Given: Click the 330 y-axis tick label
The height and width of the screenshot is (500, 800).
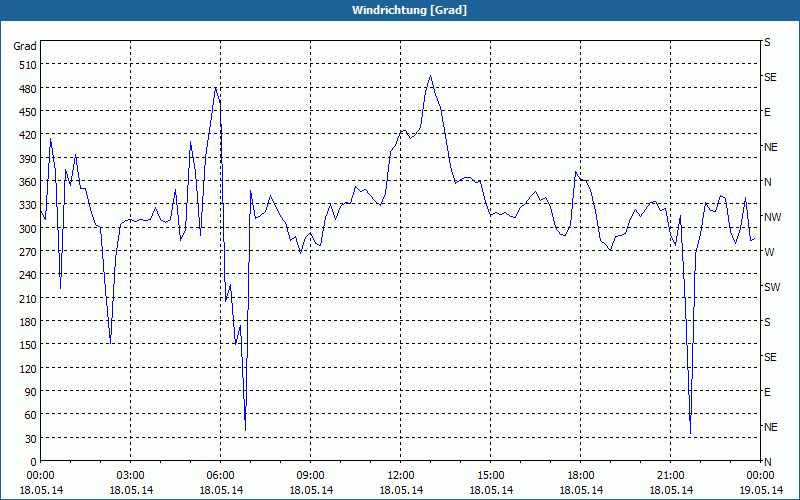Looking at the screenshot, I should pyautogui.click(x=29, y=205).
